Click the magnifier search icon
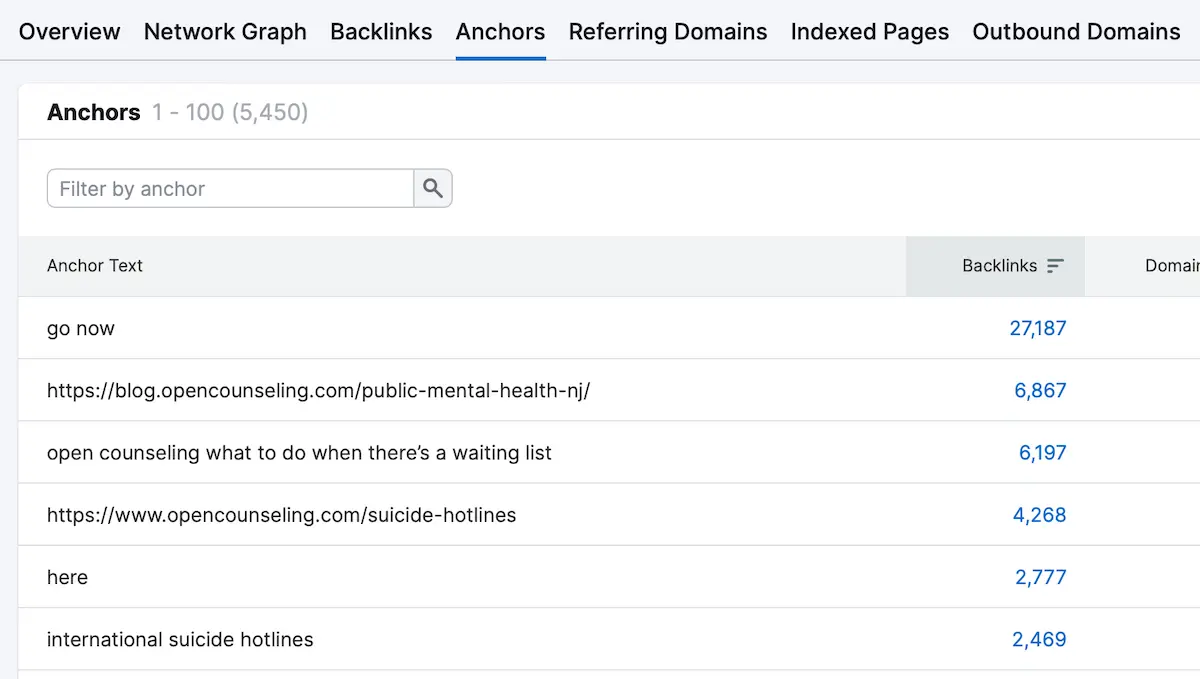Viewport: 1200px width, 679px height. coord(433,188)
